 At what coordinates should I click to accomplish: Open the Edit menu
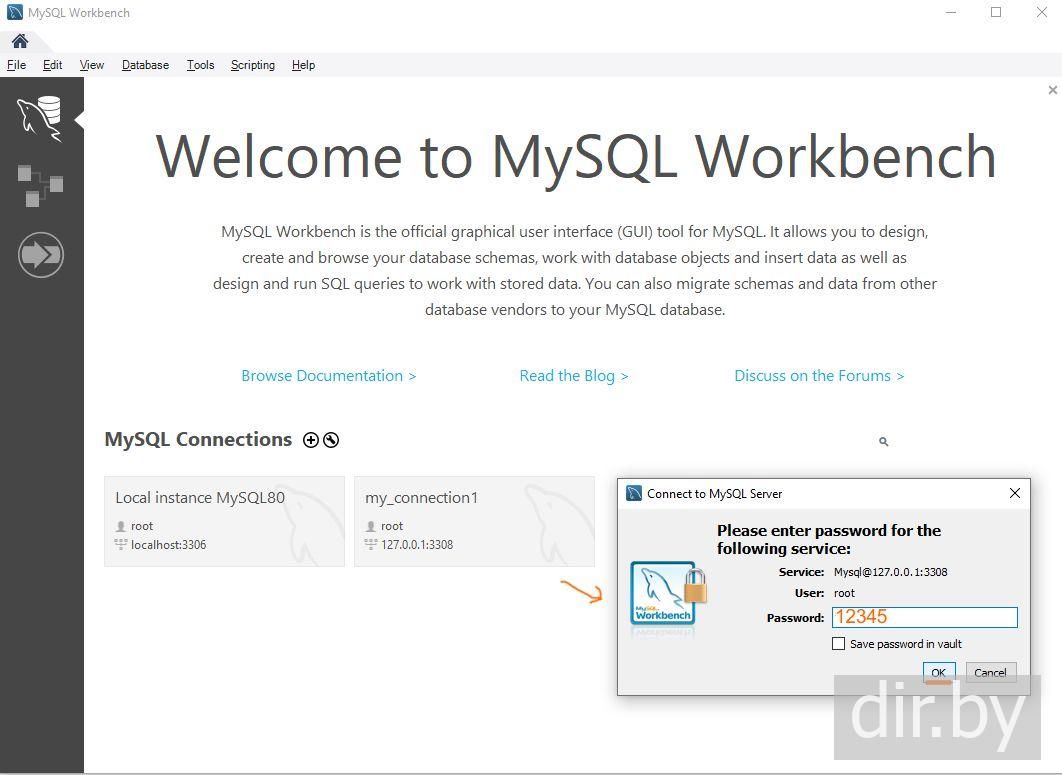click(52, 65)
